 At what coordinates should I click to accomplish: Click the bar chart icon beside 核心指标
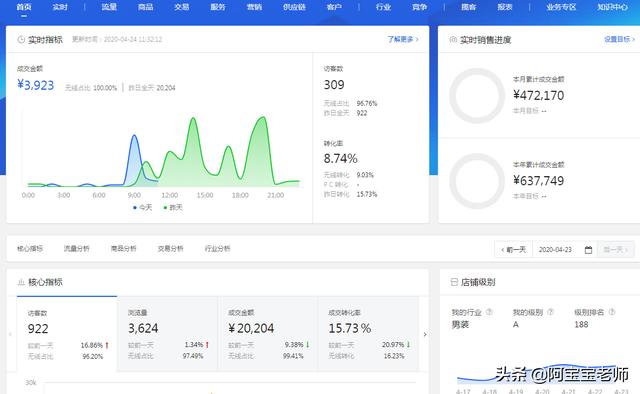pyautogui.click(x=21, y=282)
